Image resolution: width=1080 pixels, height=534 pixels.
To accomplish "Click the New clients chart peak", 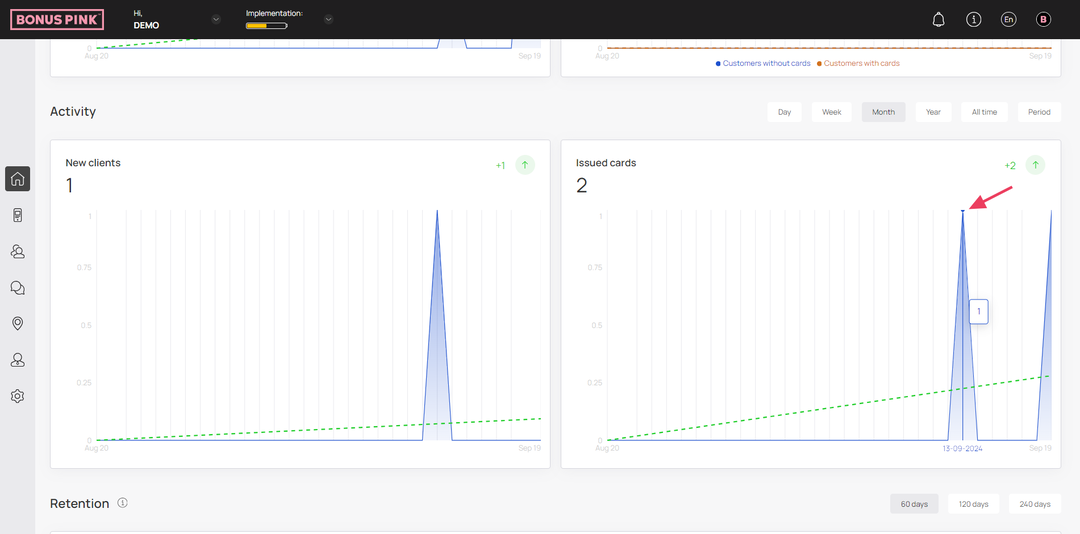I will [x=437, y=211].
